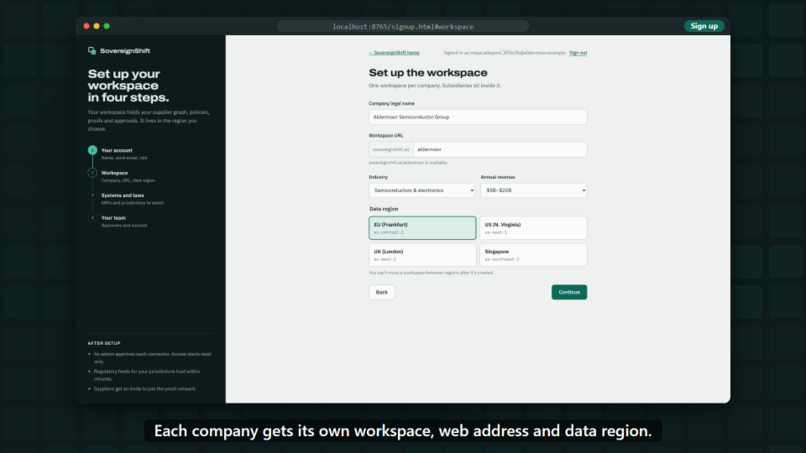Click the Back button

pyautogui.click(x=381, y=292)
